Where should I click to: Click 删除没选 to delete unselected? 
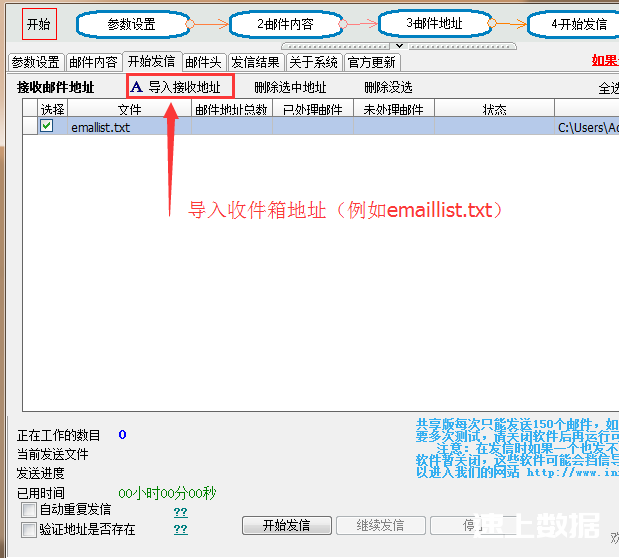(388, 87)
